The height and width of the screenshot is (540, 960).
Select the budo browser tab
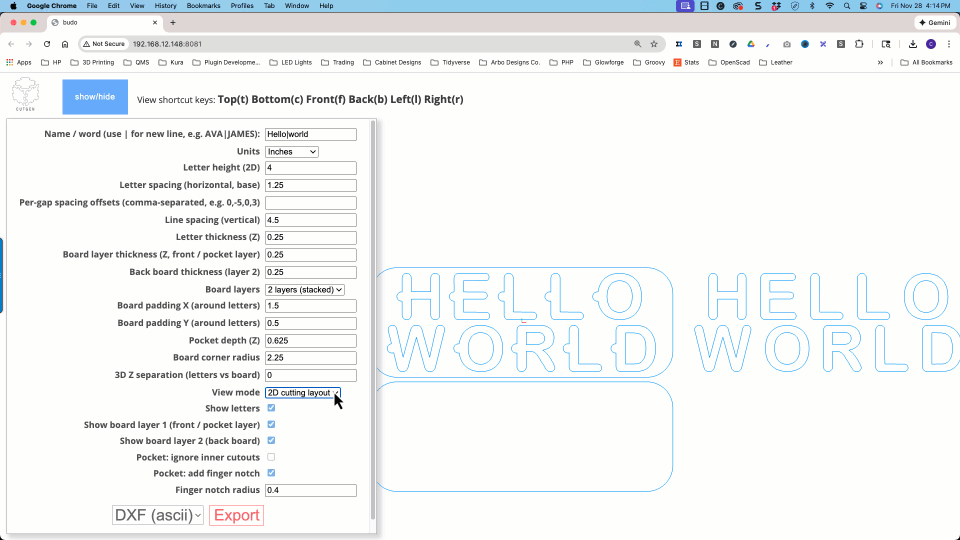click(85, 22)
